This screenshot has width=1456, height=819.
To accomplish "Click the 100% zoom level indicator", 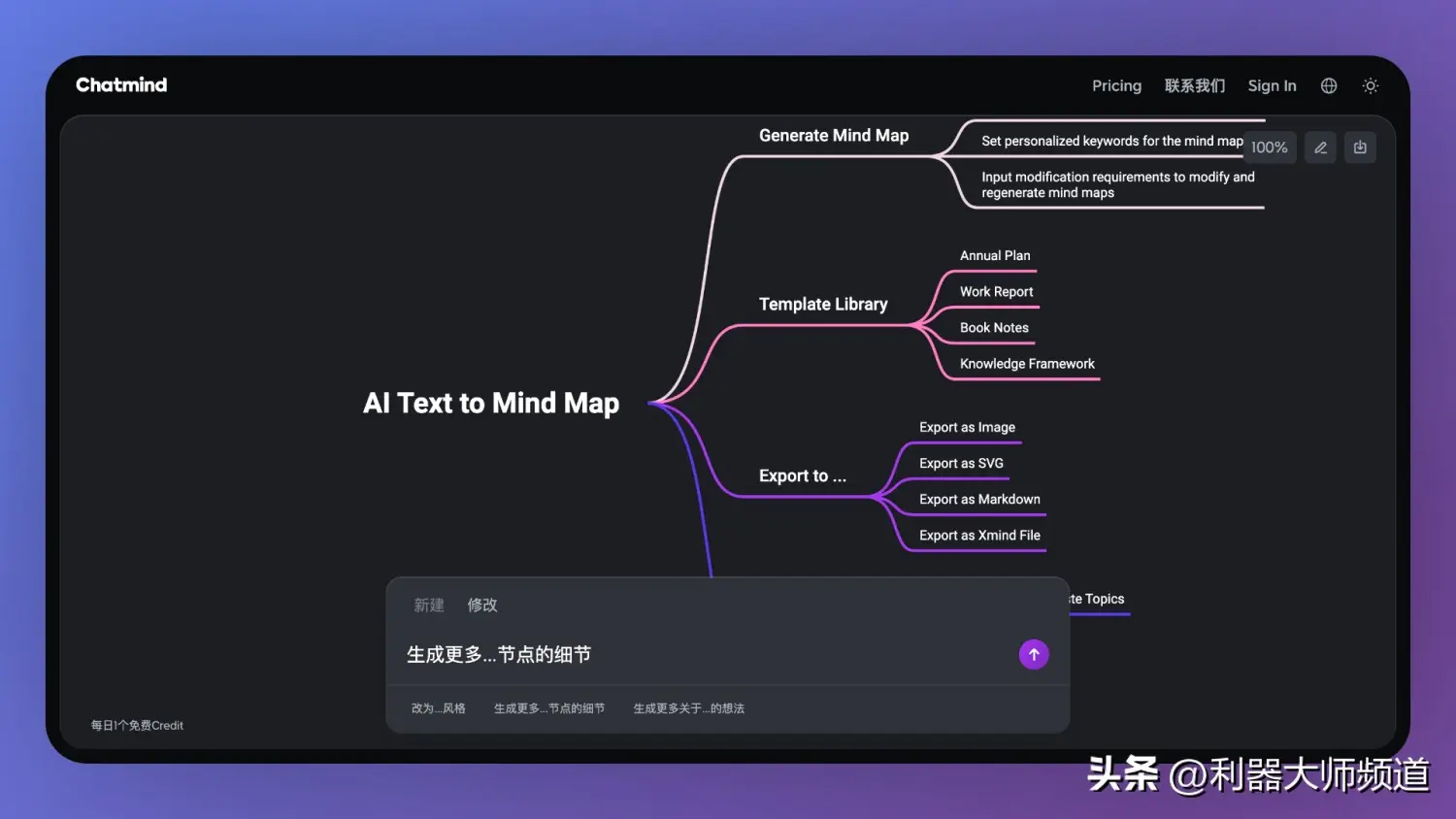I will tap(1269, 147).
